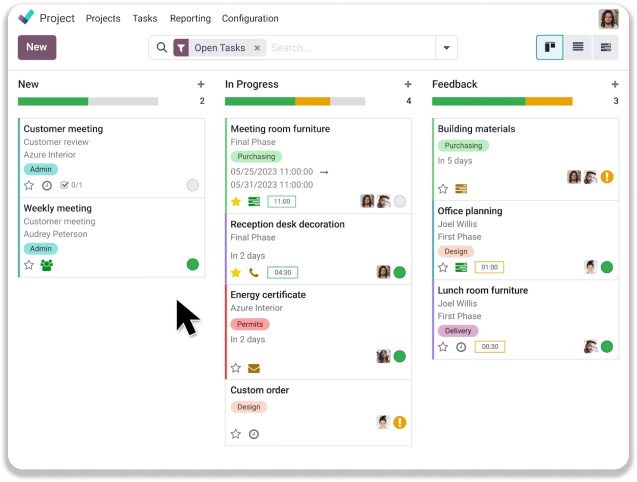
Task: Toggle the green status circle on Weekly meeting
Action: (192, 264)
